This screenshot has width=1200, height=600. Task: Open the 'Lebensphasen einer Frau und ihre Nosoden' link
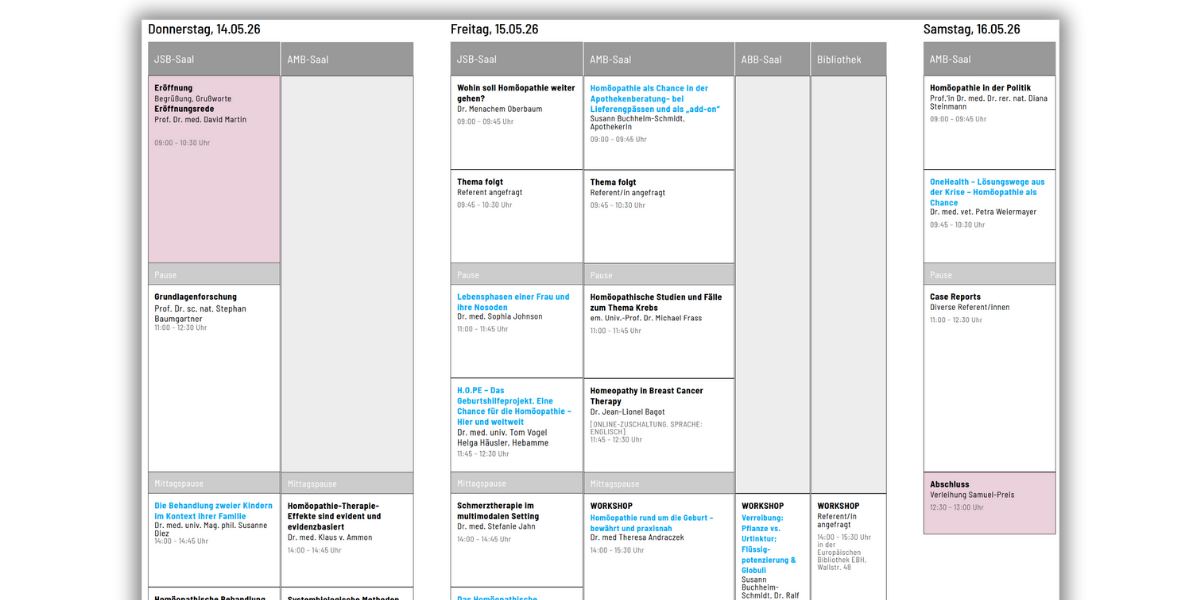click(513, 302)
